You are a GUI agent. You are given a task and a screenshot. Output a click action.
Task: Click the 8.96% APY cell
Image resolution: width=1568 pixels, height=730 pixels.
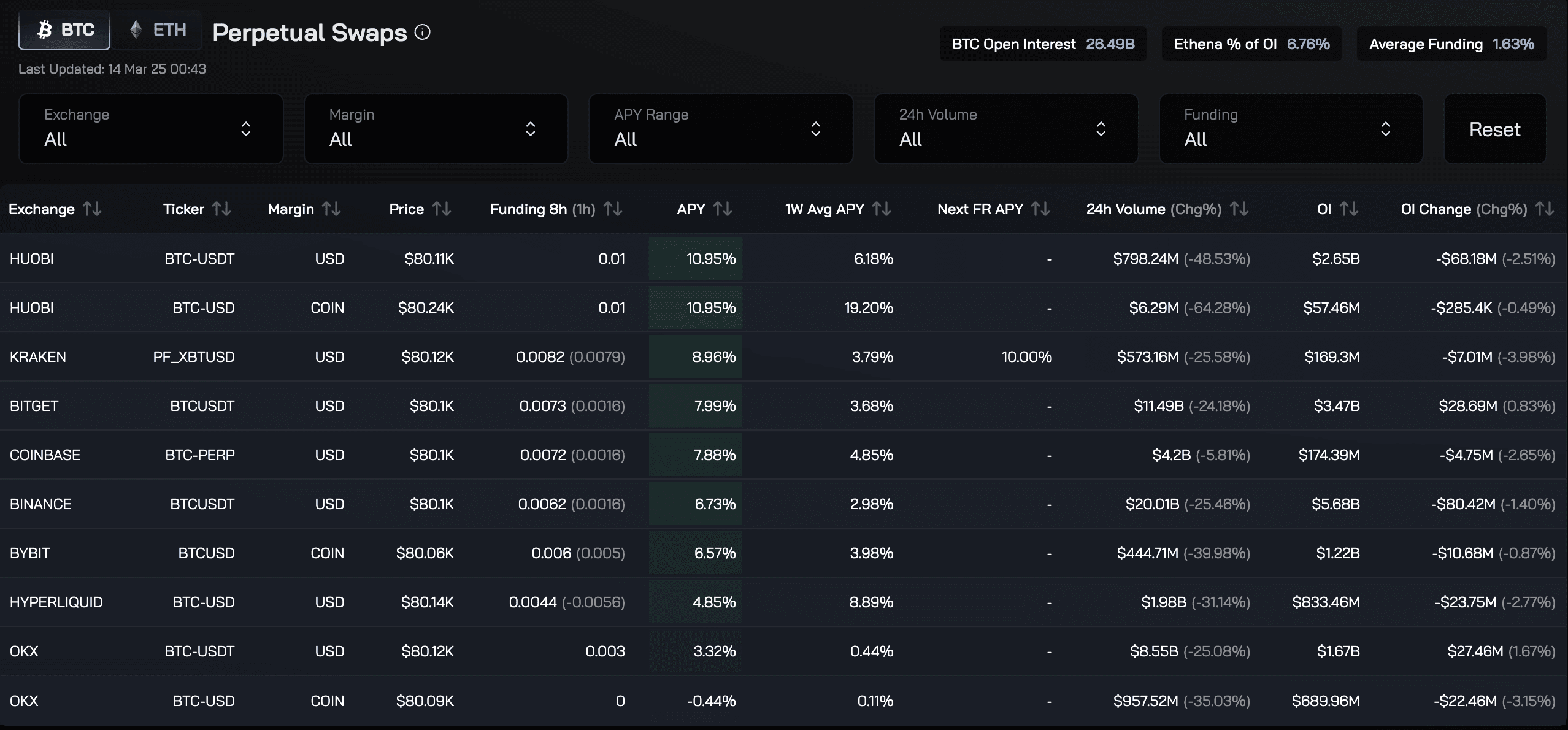click(696, 356)
